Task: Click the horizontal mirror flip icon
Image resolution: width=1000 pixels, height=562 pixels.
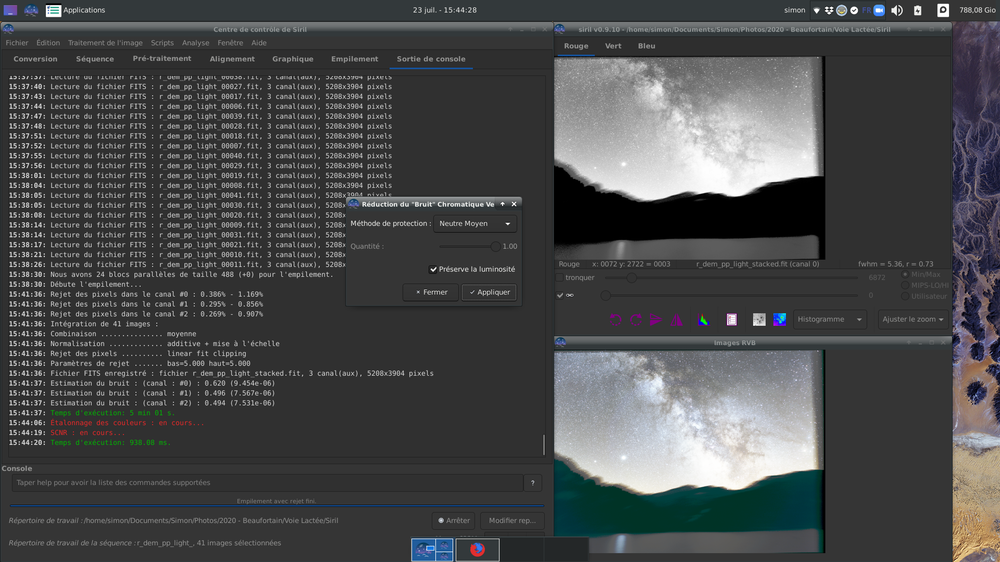Action: tap(656, 320)
